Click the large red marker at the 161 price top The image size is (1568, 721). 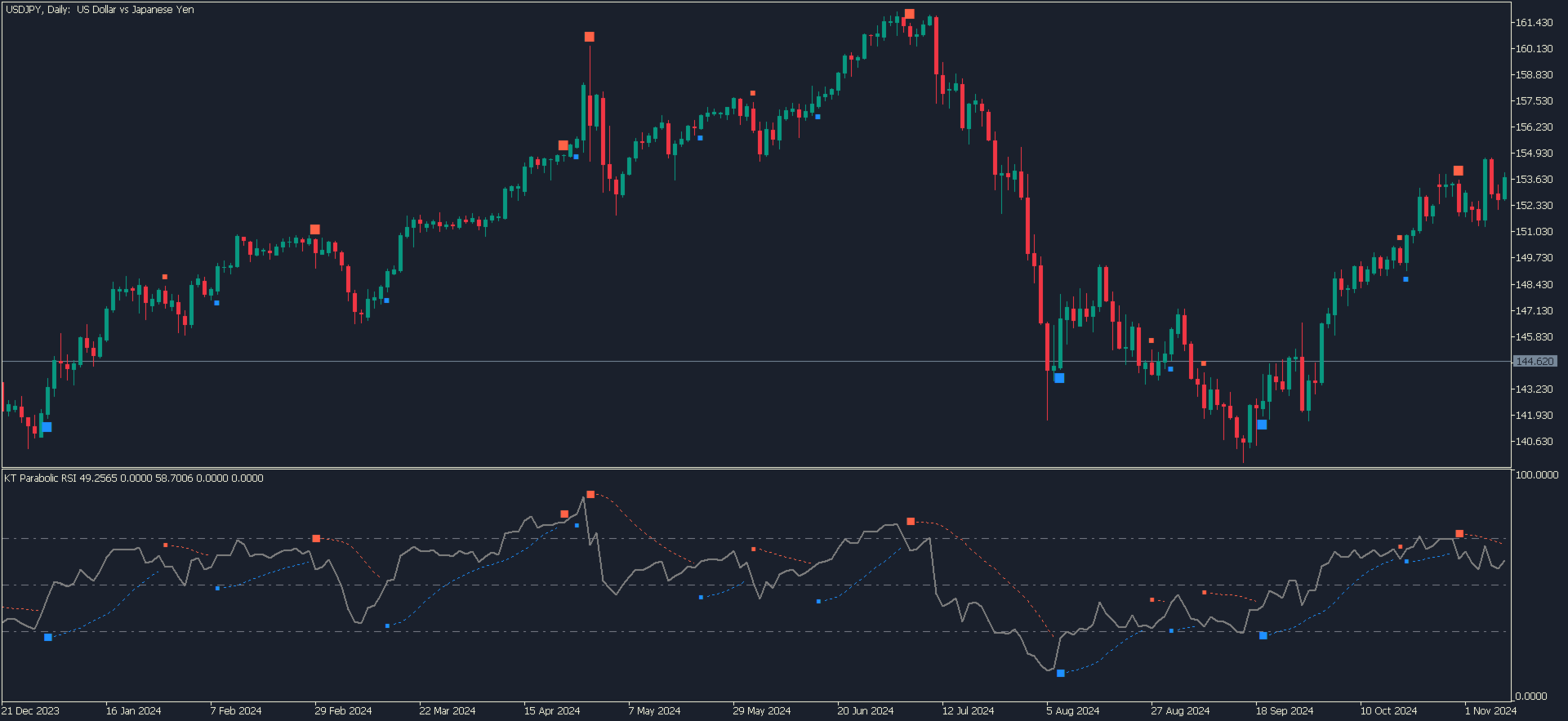(910, 14)
